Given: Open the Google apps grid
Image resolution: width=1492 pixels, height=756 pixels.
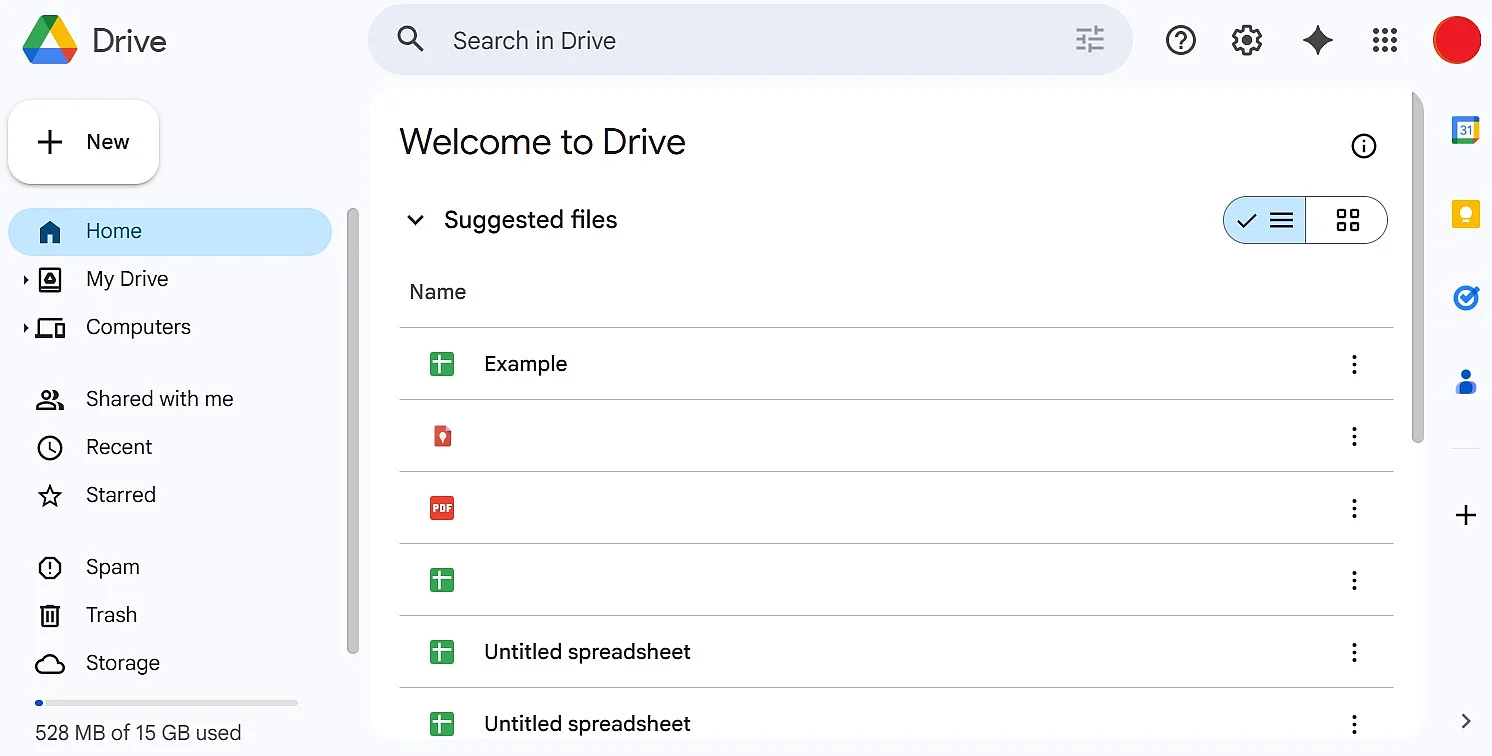Looking at the screenshot, I should [x=1384, y=41].
